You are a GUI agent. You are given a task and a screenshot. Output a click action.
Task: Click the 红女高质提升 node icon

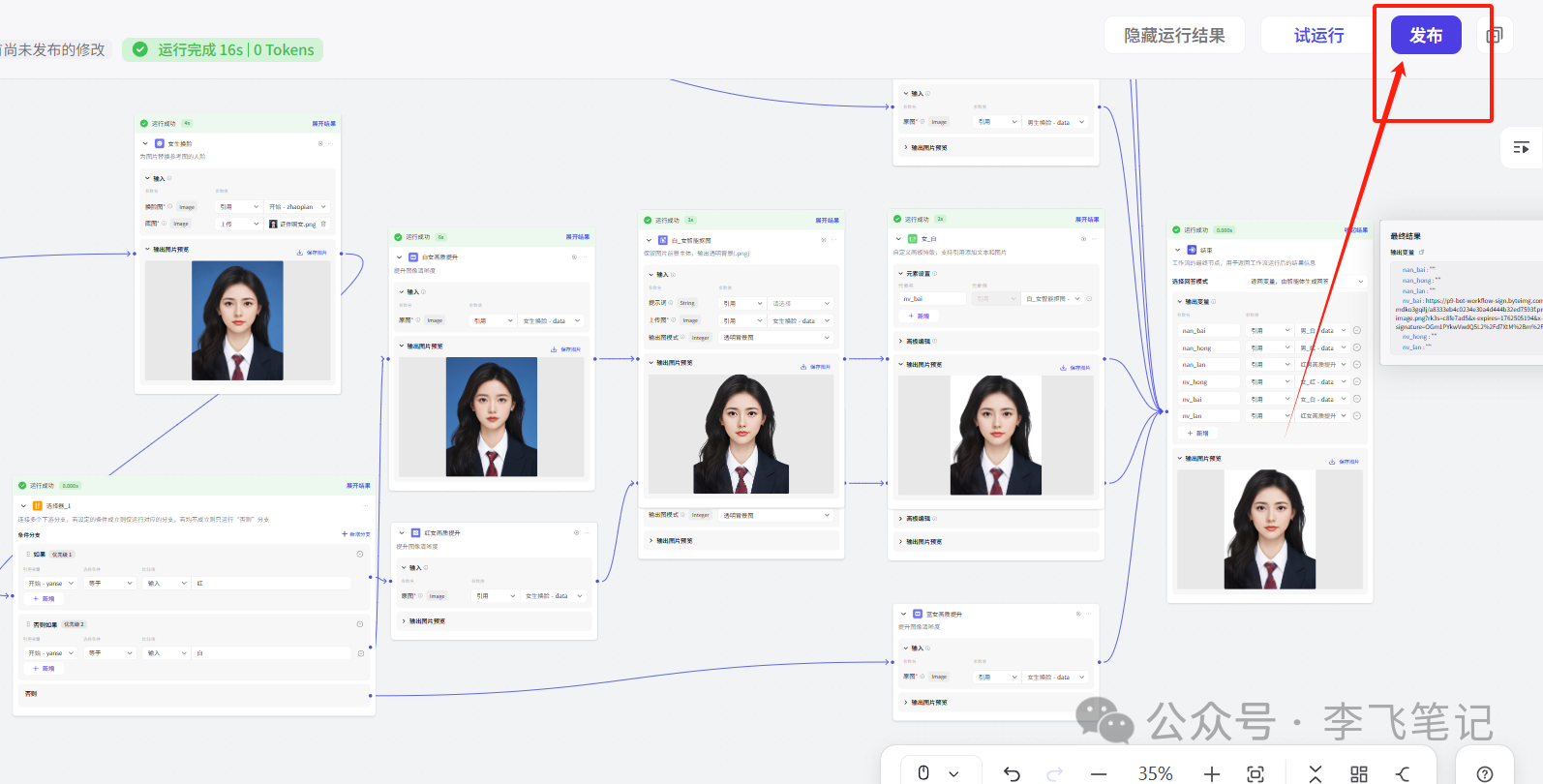[x=416, y=533]
